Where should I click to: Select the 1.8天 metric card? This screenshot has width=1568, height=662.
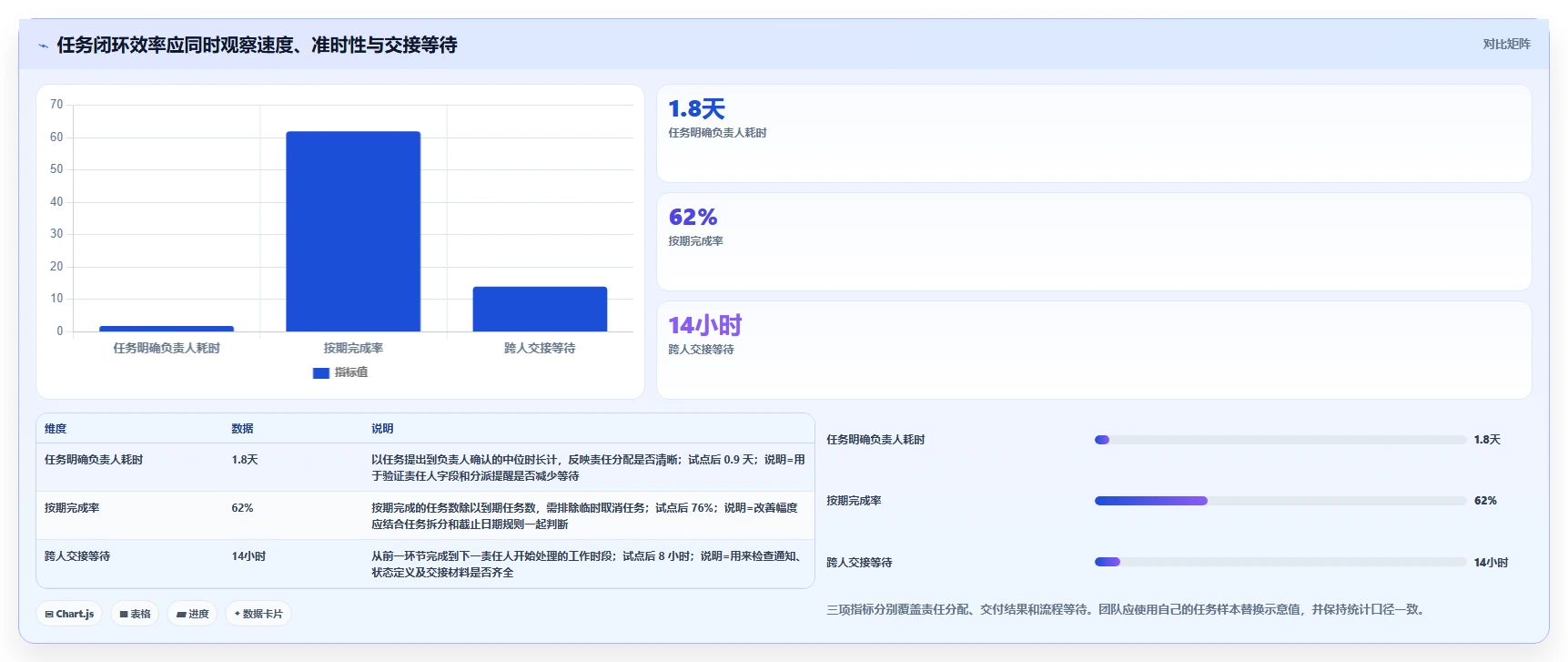(1094, 134)
